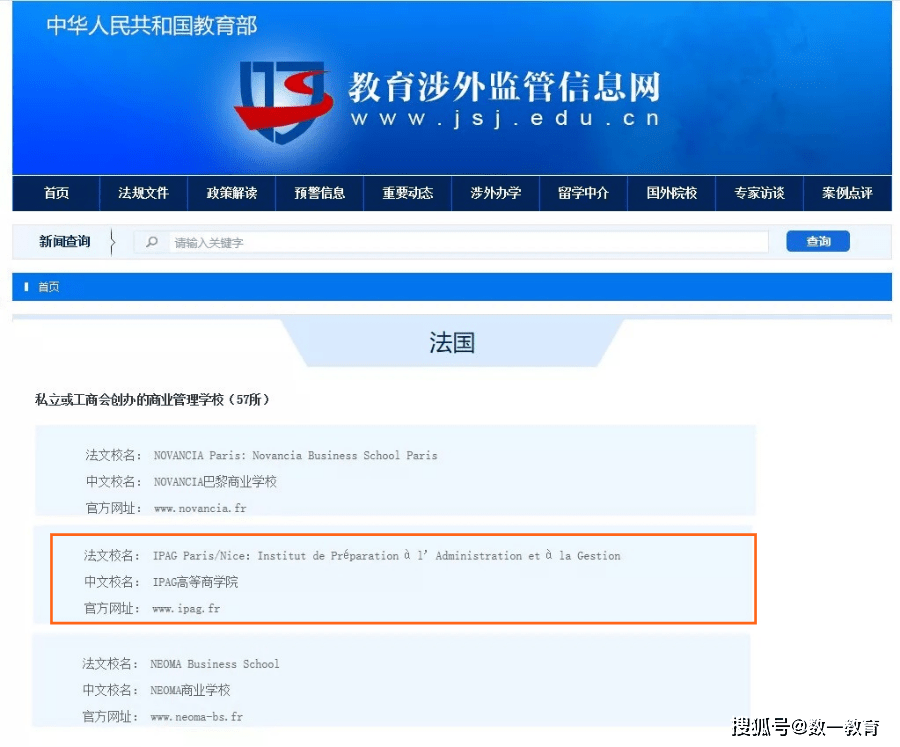Click the 首页 breadcrumb link
900x747 pixels.
(x=48, y=287)
